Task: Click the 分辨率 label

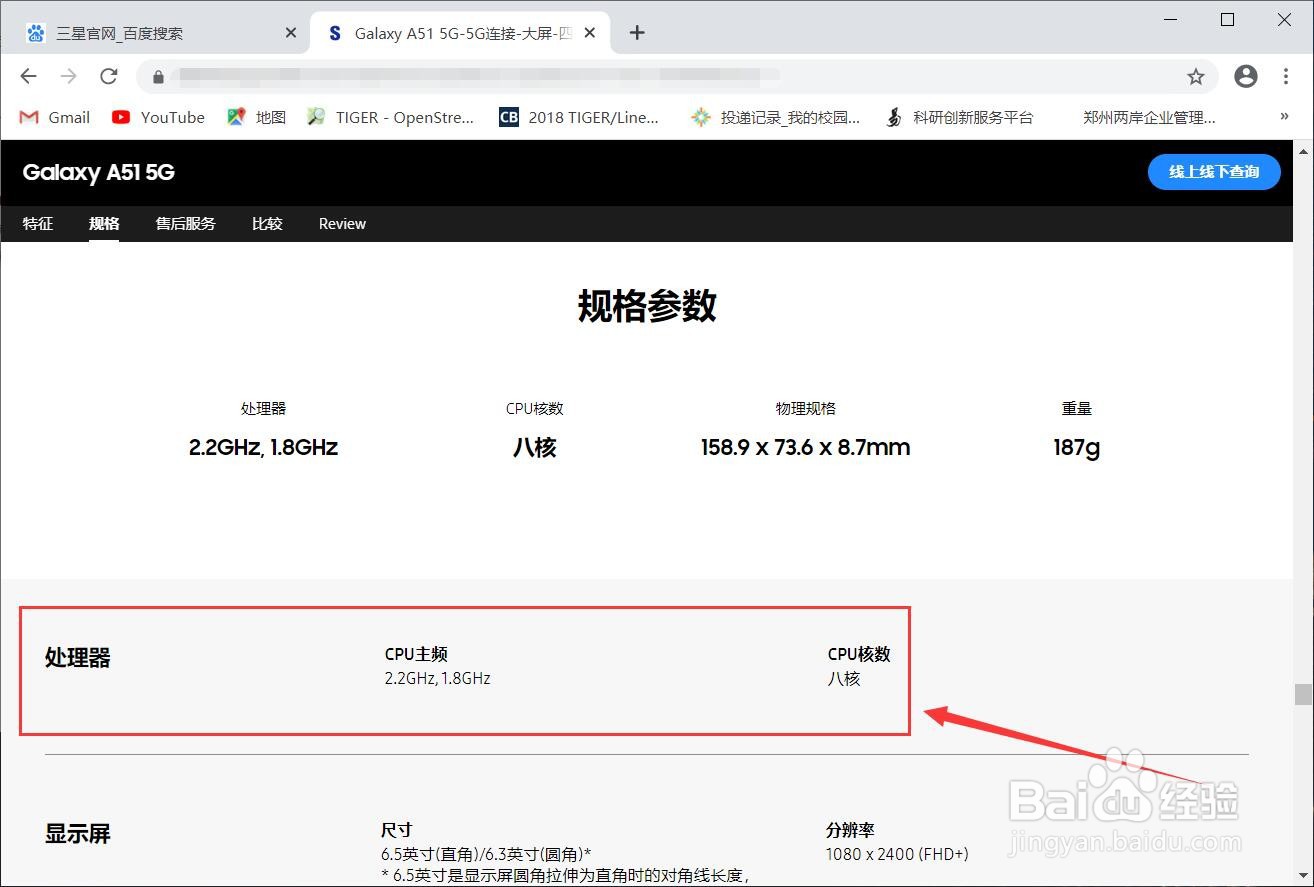Action: [x=850, y=830]
